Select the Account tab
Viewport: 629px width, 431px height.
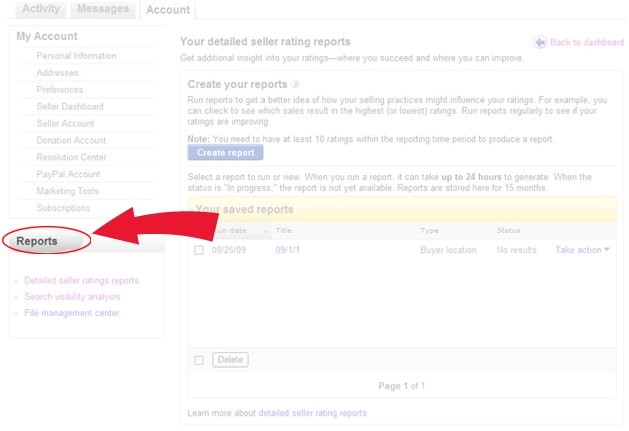pyautogui.click(x=168, y=10)
